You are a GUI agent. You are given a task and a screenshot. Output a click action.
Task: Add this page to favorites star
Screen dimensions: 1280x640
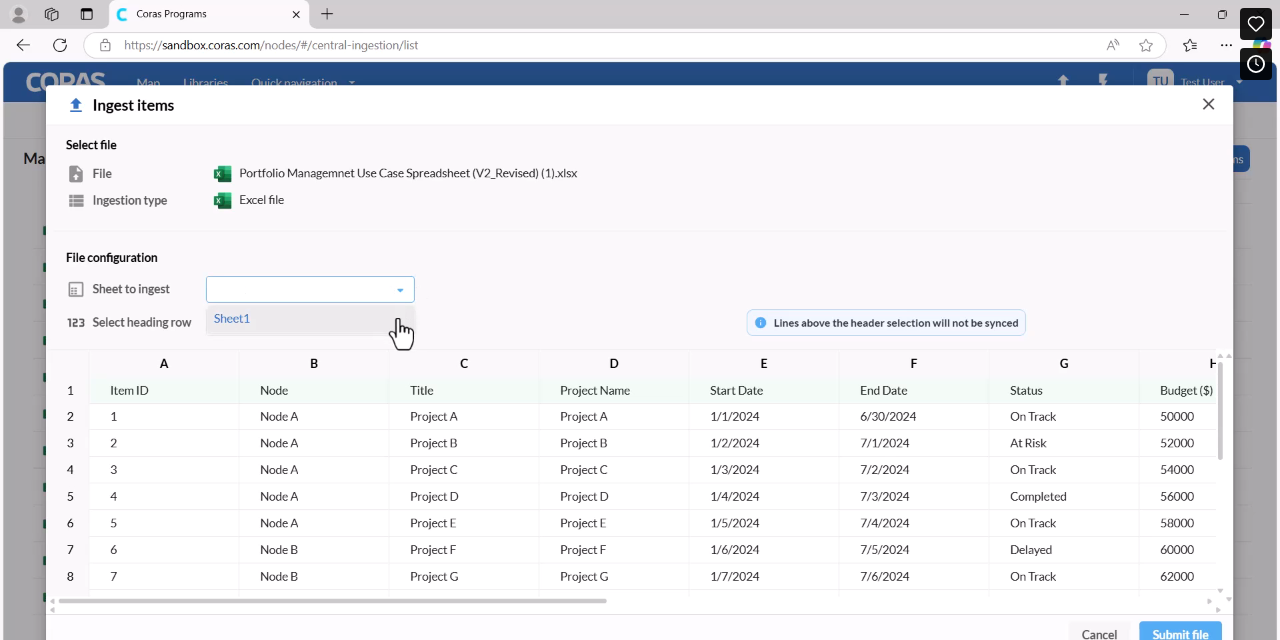coord(1146,45)
